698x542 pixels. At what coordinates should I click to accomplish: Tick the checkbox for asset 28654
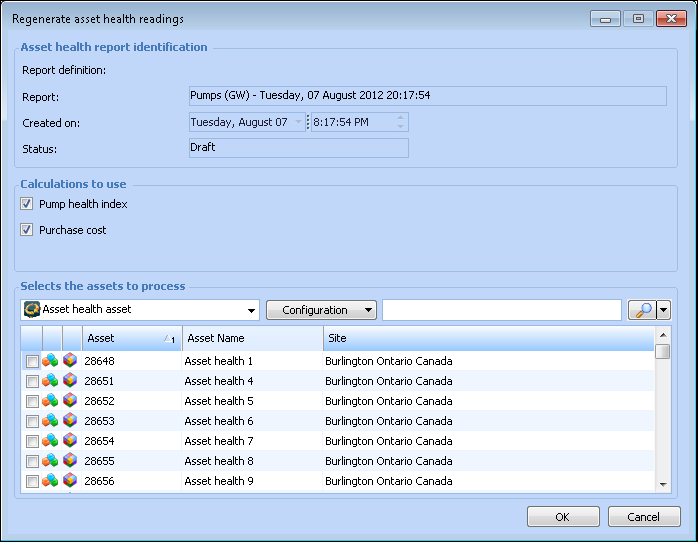[32, 441]
